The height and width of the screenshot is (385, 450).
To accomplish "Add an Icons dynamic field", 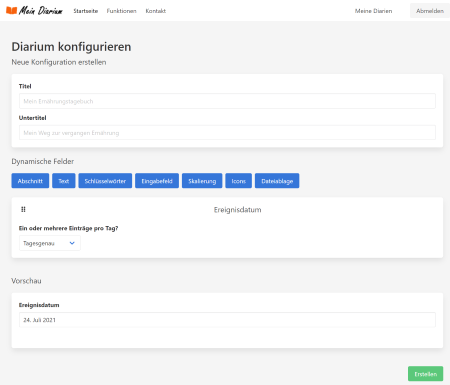I will [x=239, y=181].
